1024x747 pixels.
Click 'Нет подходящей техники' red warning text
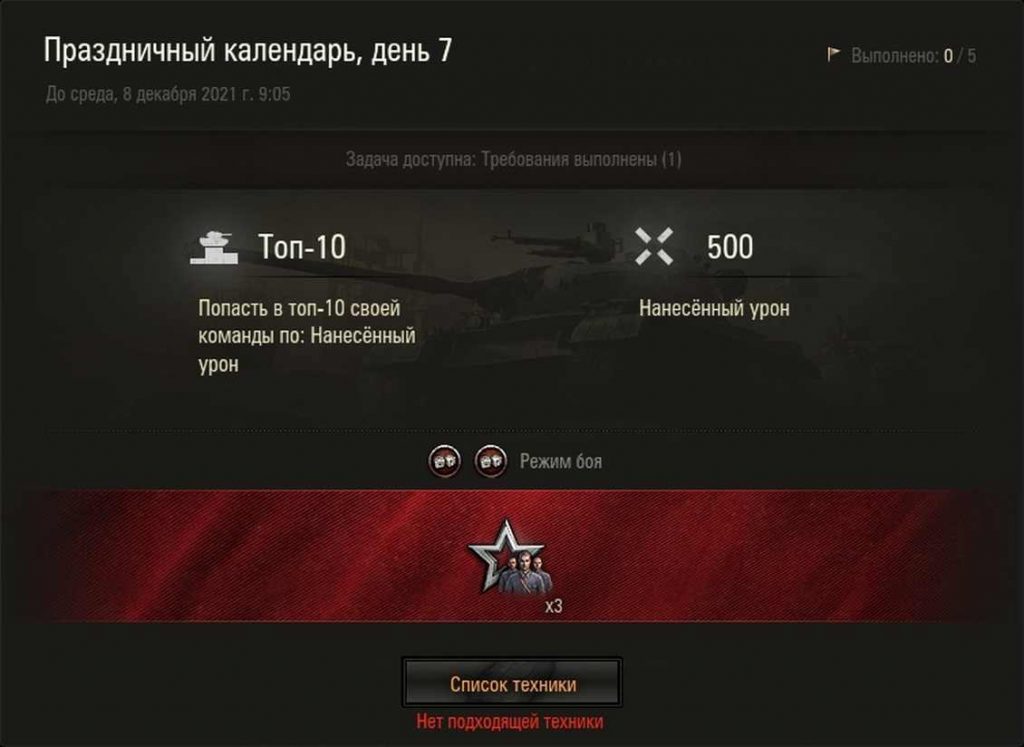tap(509, 722)
